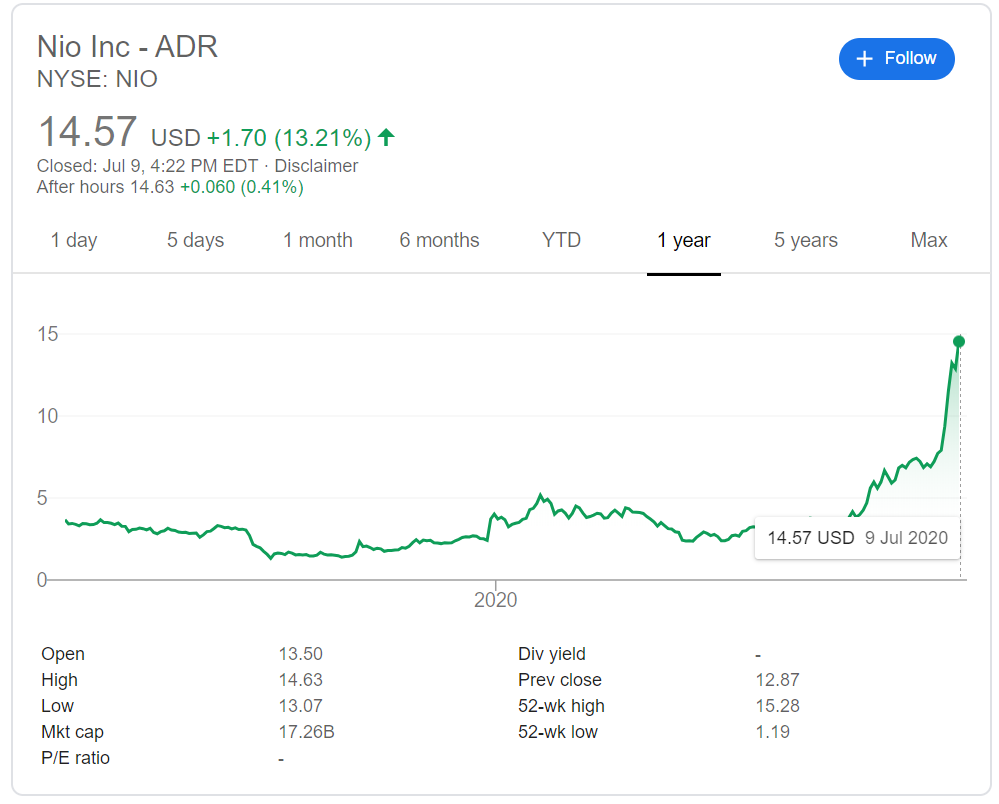
Task: Click the chart's latest price dot
Action: point(958,341)
